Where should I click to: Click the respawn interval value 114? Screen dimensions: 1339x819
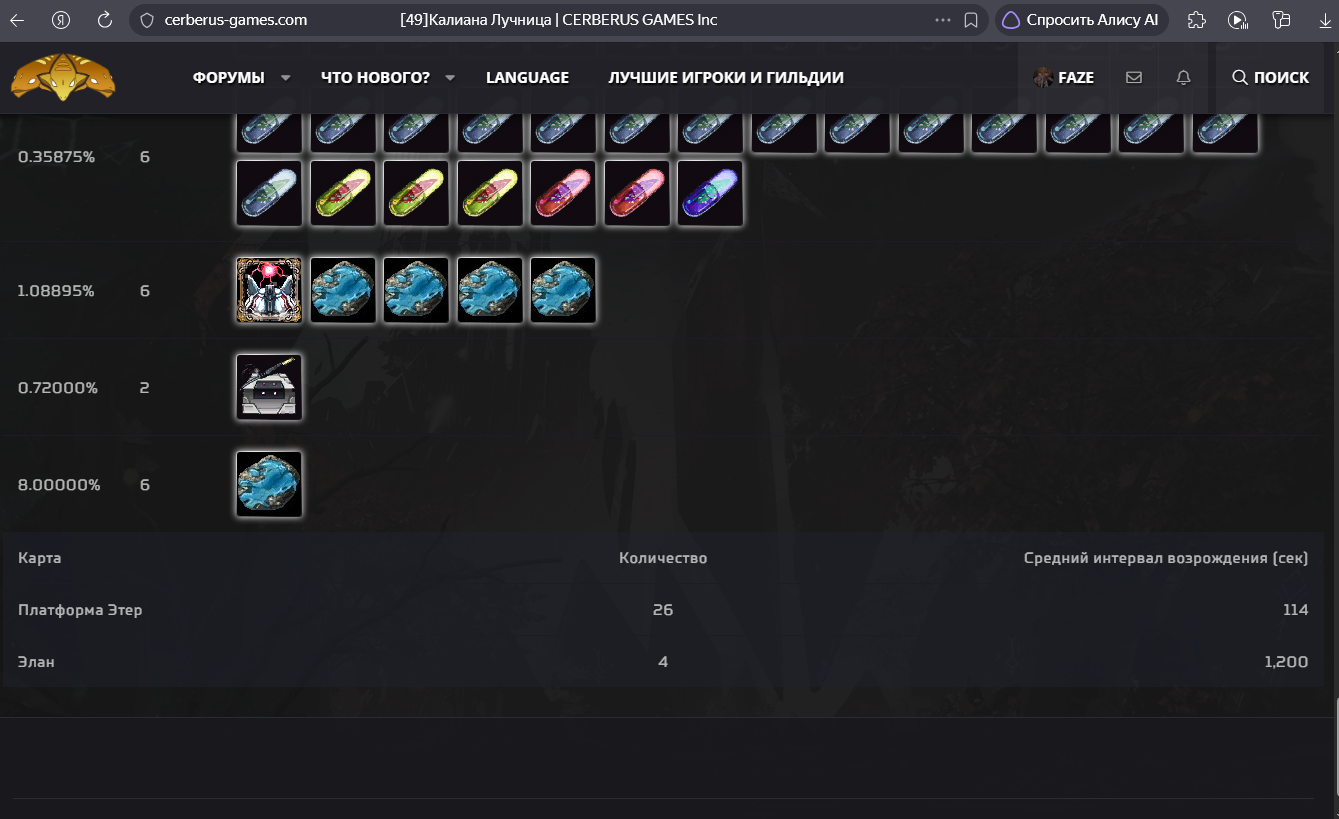(1296, 609)
